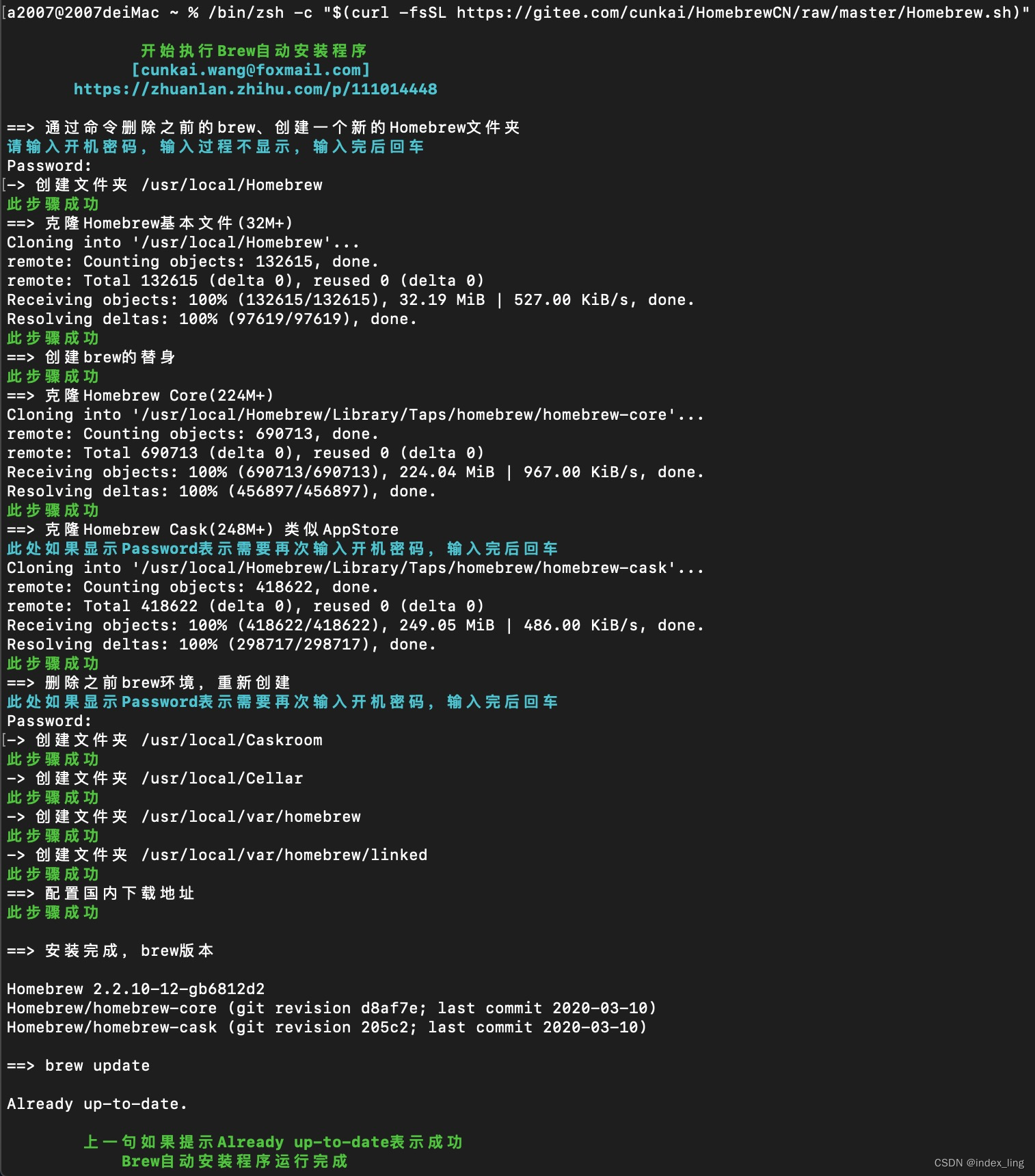Screen dimensions: 1035x1176
Task: Click homebrew-core git revision d8af7e line
Action: (x=332, y=1008)
